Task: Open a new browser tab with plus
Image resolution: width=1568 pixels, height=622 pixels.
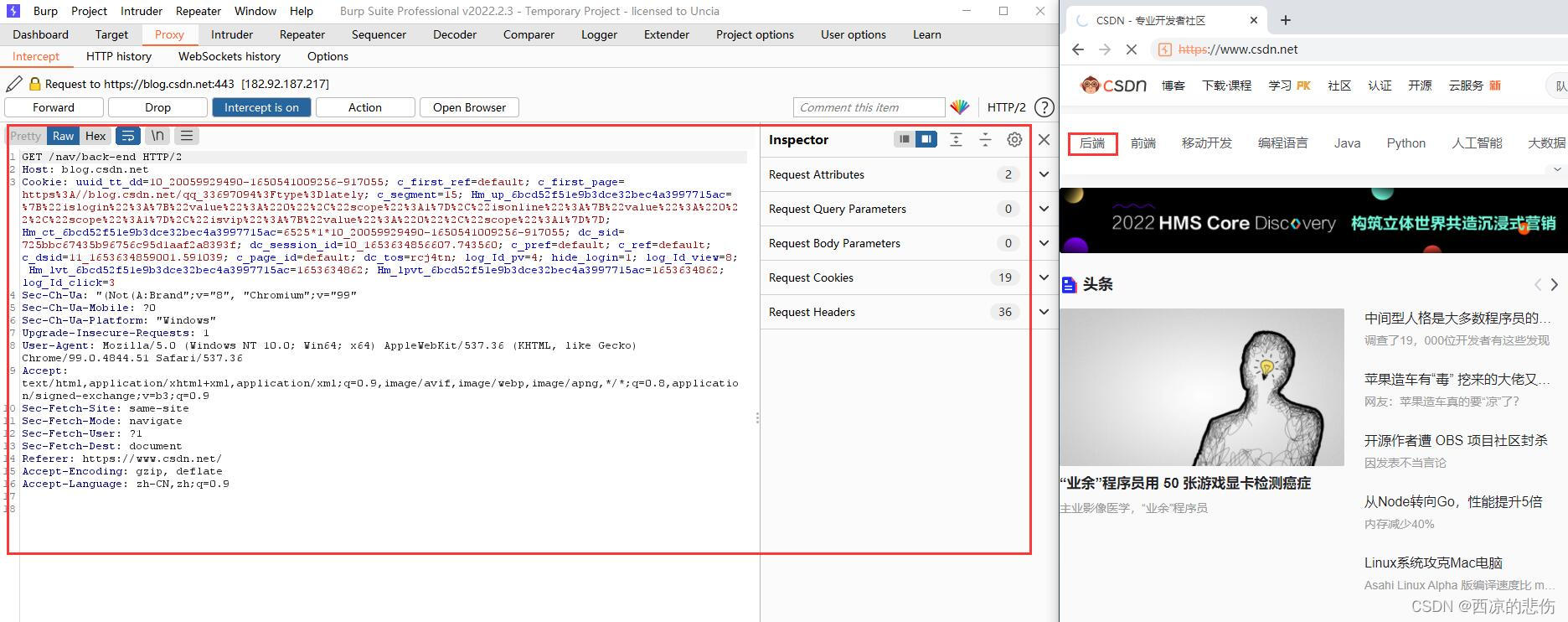Action: (1286, 20)
